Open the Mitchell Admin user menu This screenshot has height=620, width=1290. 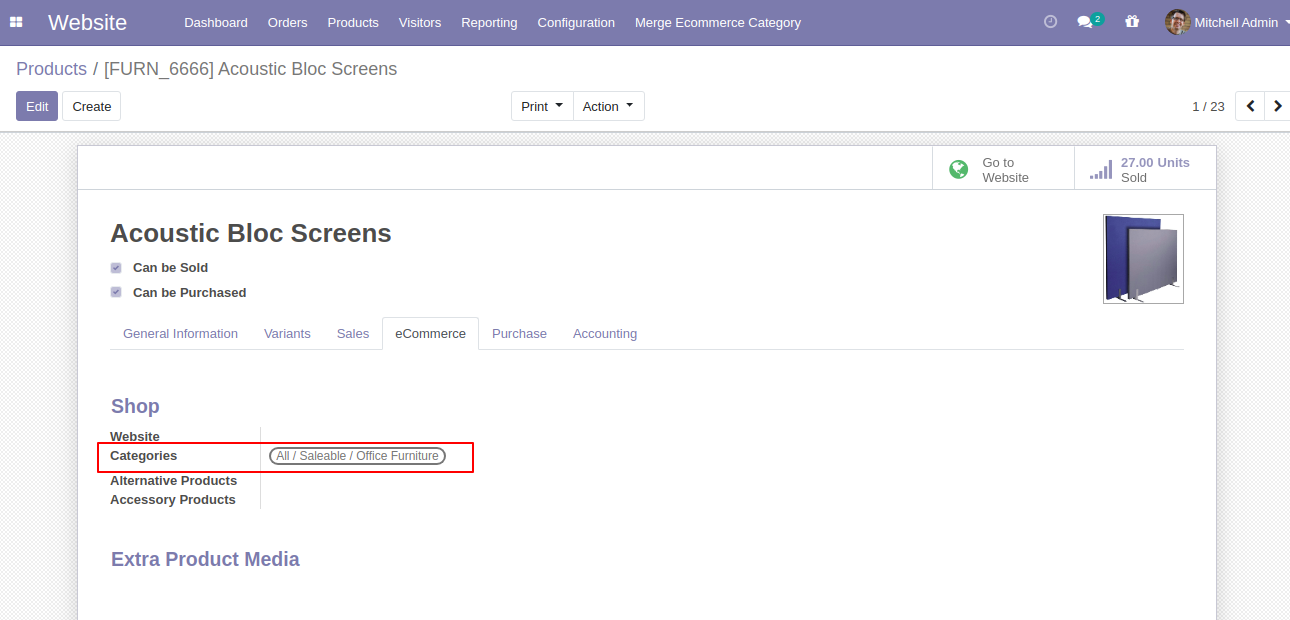(x=1227, y=22)
